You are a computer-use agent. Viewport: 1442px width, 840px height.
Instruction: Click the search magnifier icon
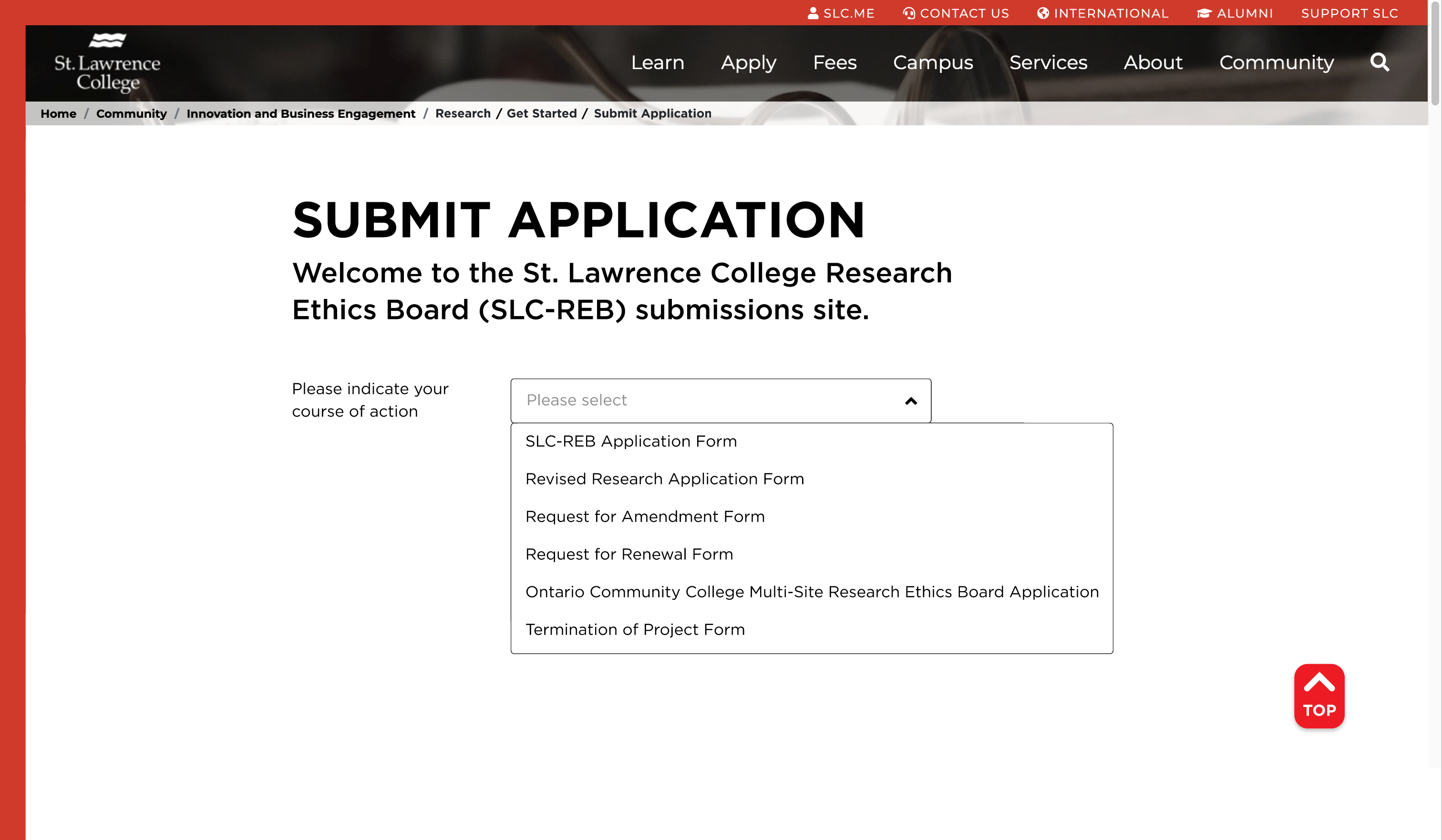click(1379, 62)
